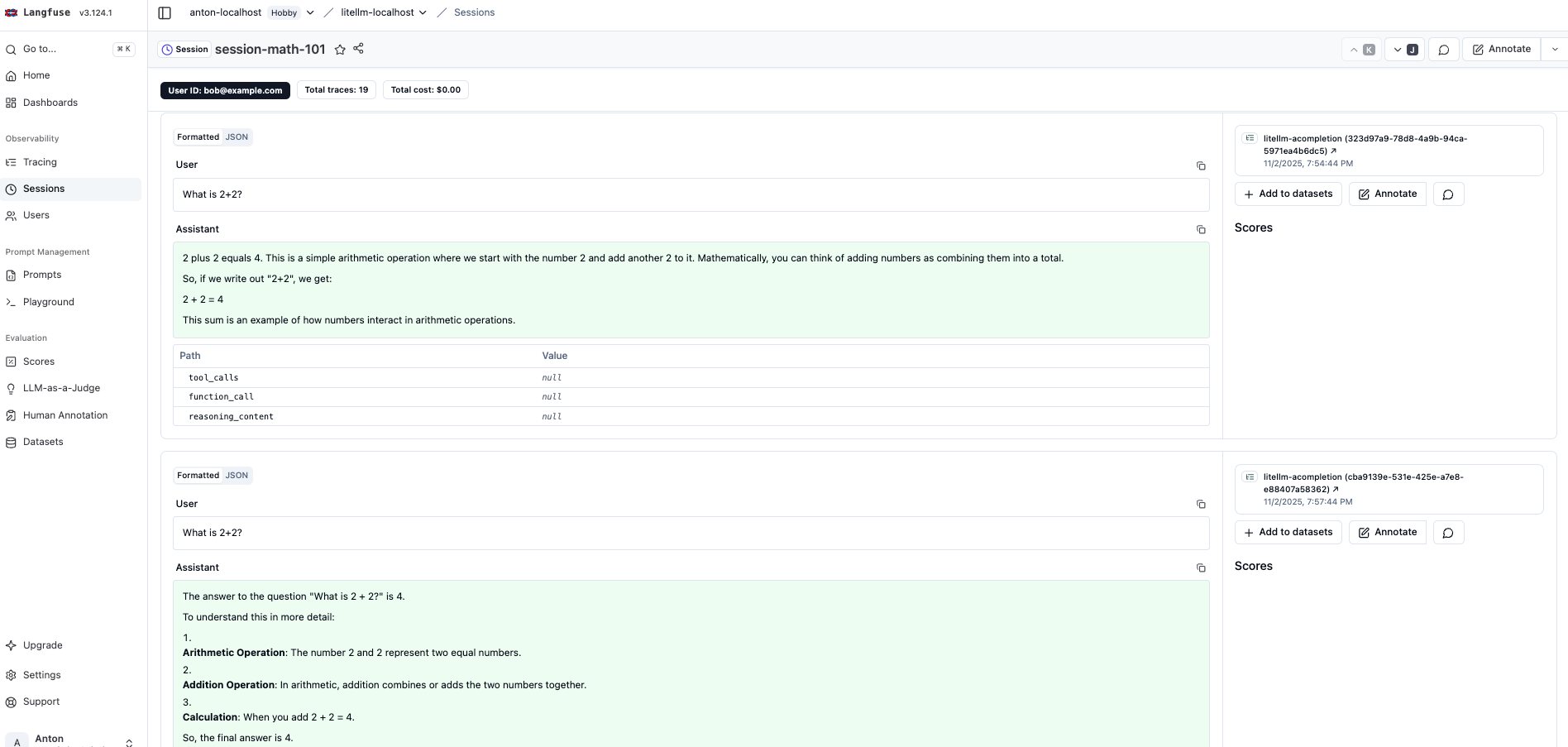
Task: Expand the dropdown arrow next to Annotate
Action: [1554, 50]
